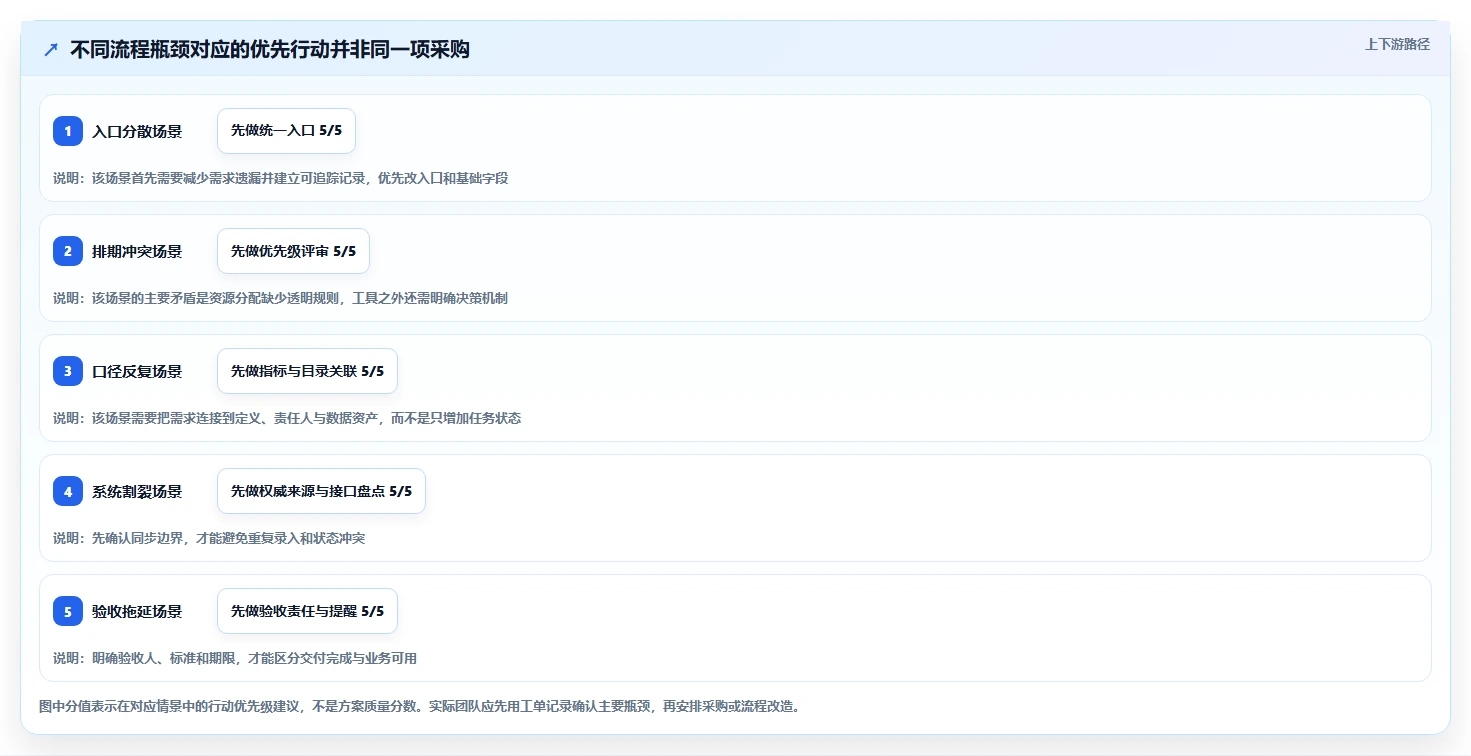Select the 先做统一入口 5/5 chip
The width and height of the screenshot is (1471, 756).
[286, 131]
